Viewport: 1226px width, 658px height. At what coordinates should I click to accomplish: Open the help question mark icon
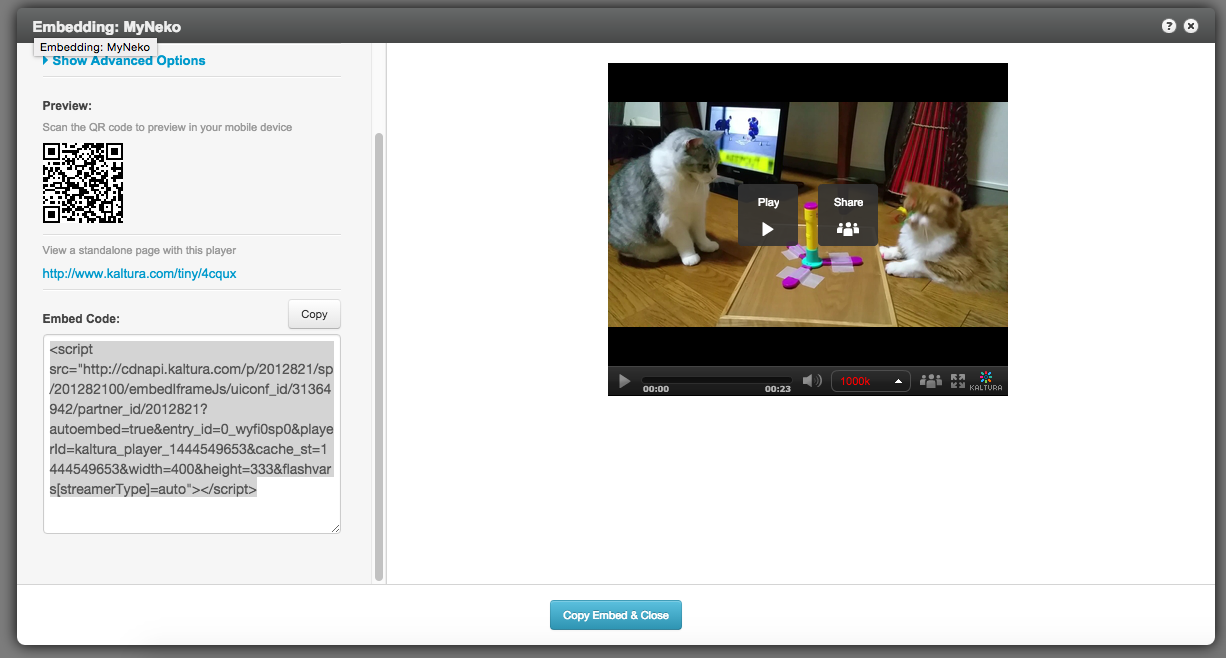[x=1169, y=26]
